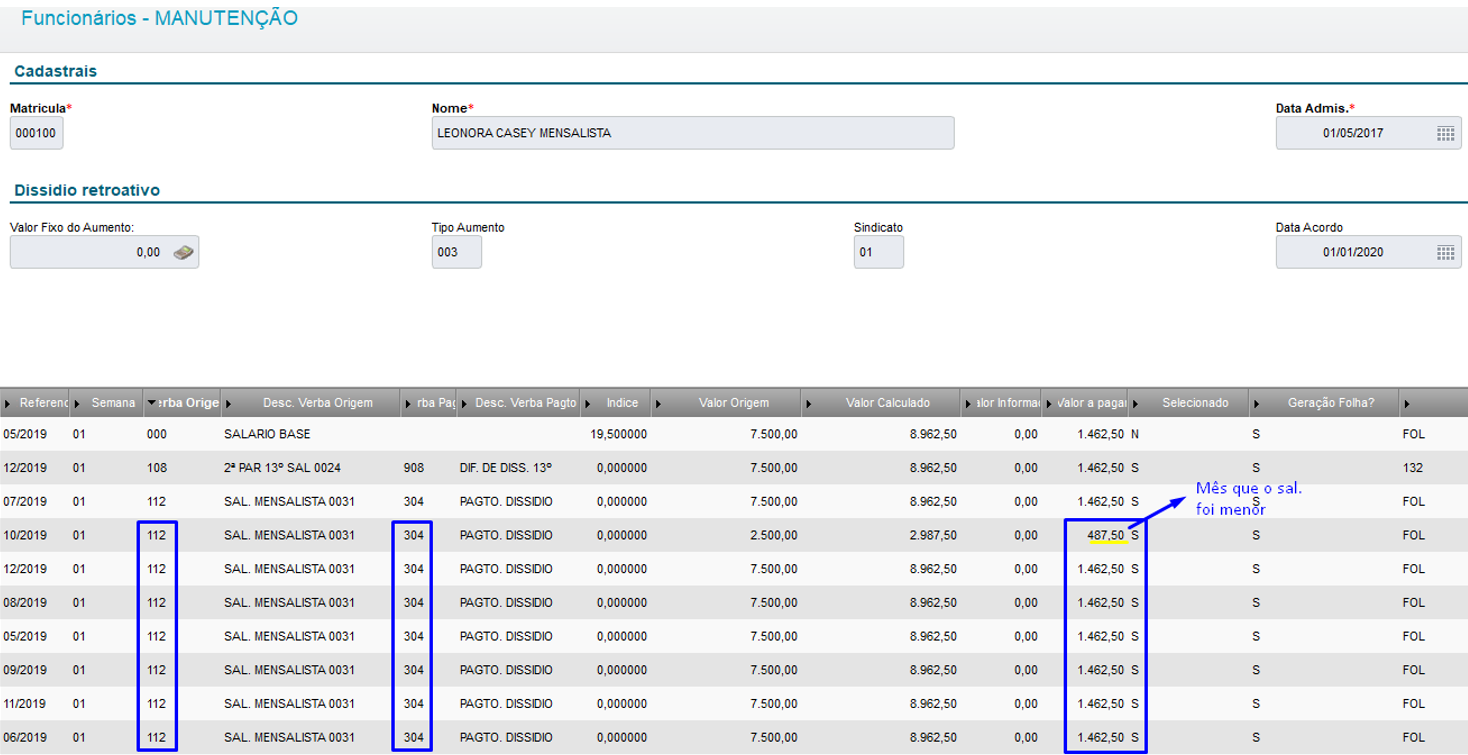The image size is (1468, 755).
Task: Click the reference cell 07/2019
Action: 26,502
